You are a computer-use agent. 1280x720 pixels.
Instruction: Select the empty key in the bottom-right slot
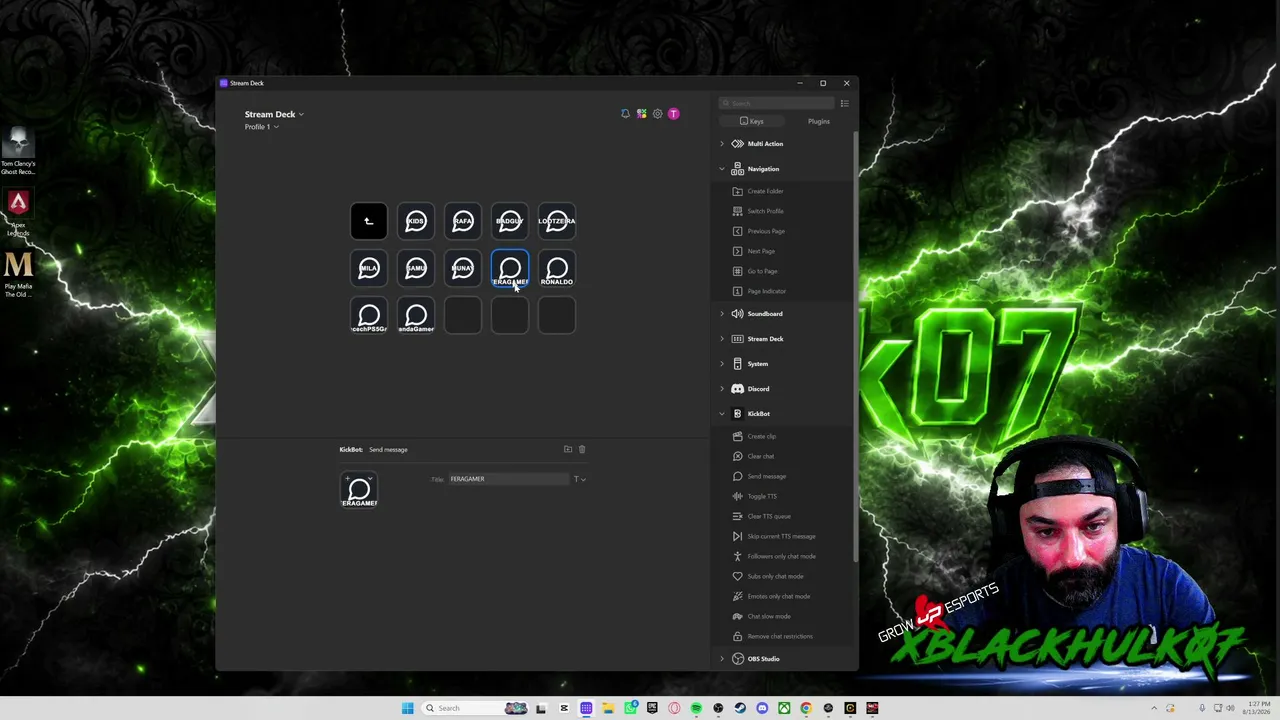coord(557,315)
